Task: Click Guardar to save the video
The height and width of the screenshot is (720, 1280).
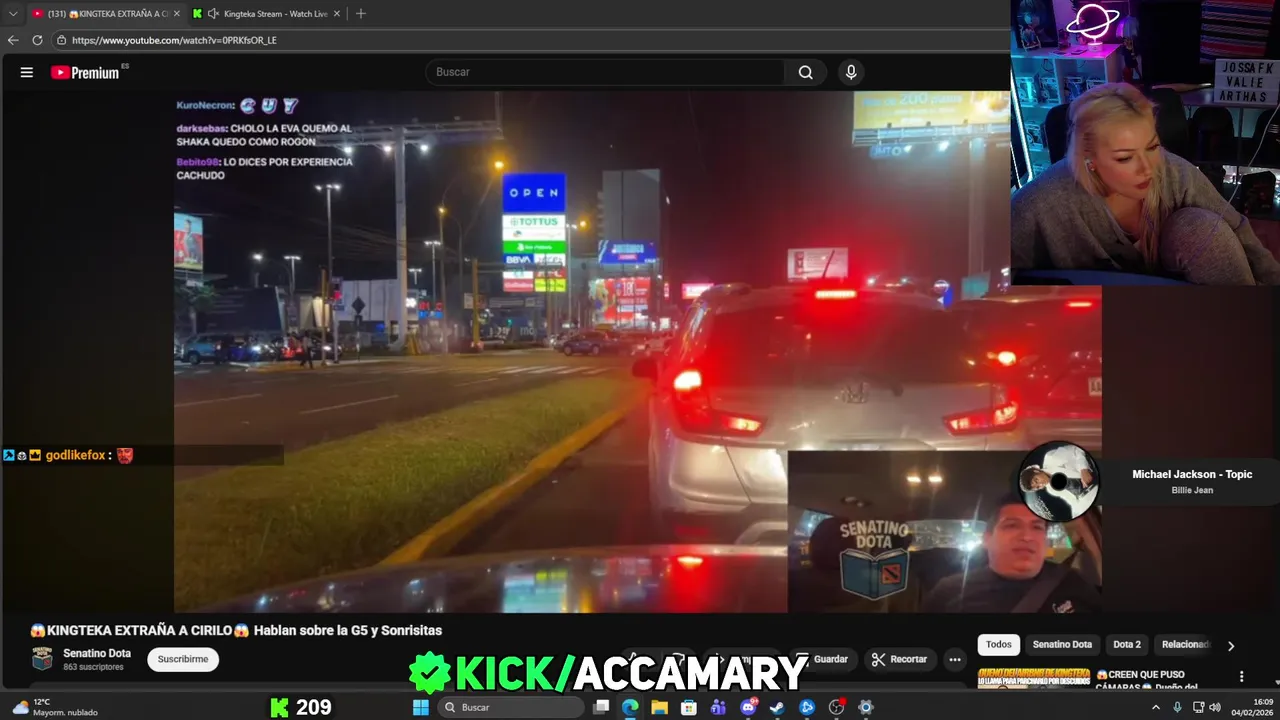Action: coord(826,659)
